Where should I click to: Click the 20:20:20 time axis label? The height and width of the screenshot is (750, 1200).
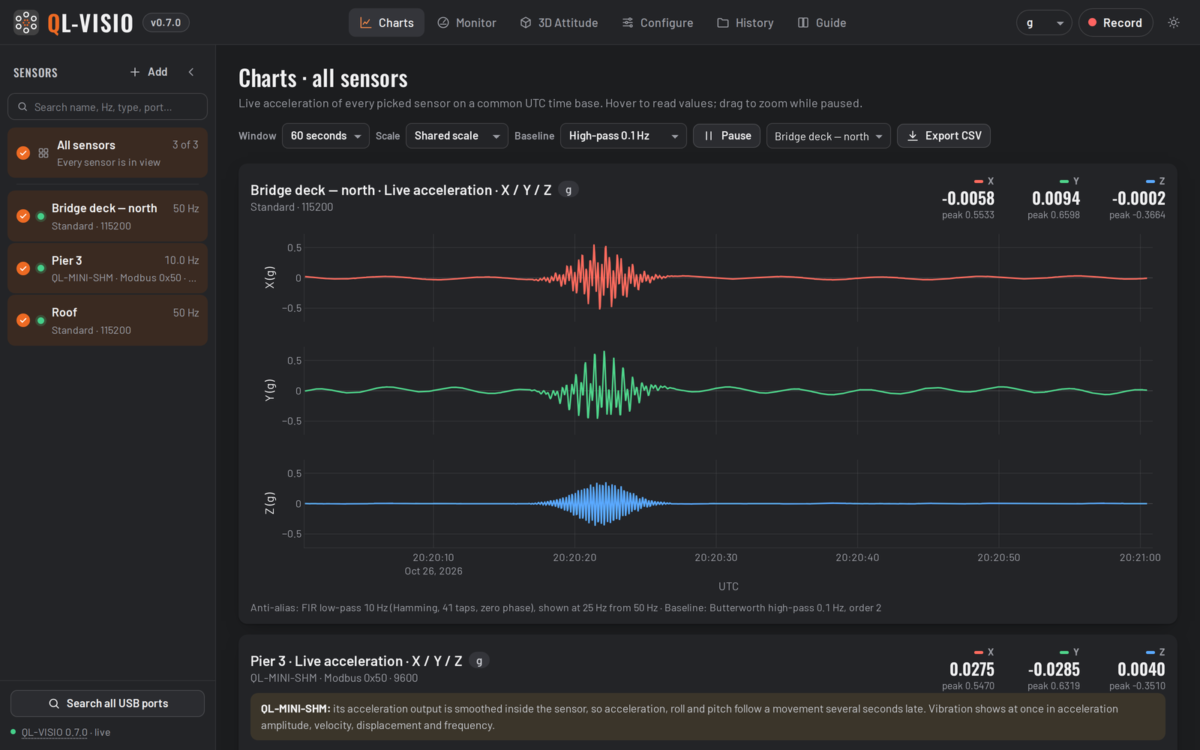point(575,557)
